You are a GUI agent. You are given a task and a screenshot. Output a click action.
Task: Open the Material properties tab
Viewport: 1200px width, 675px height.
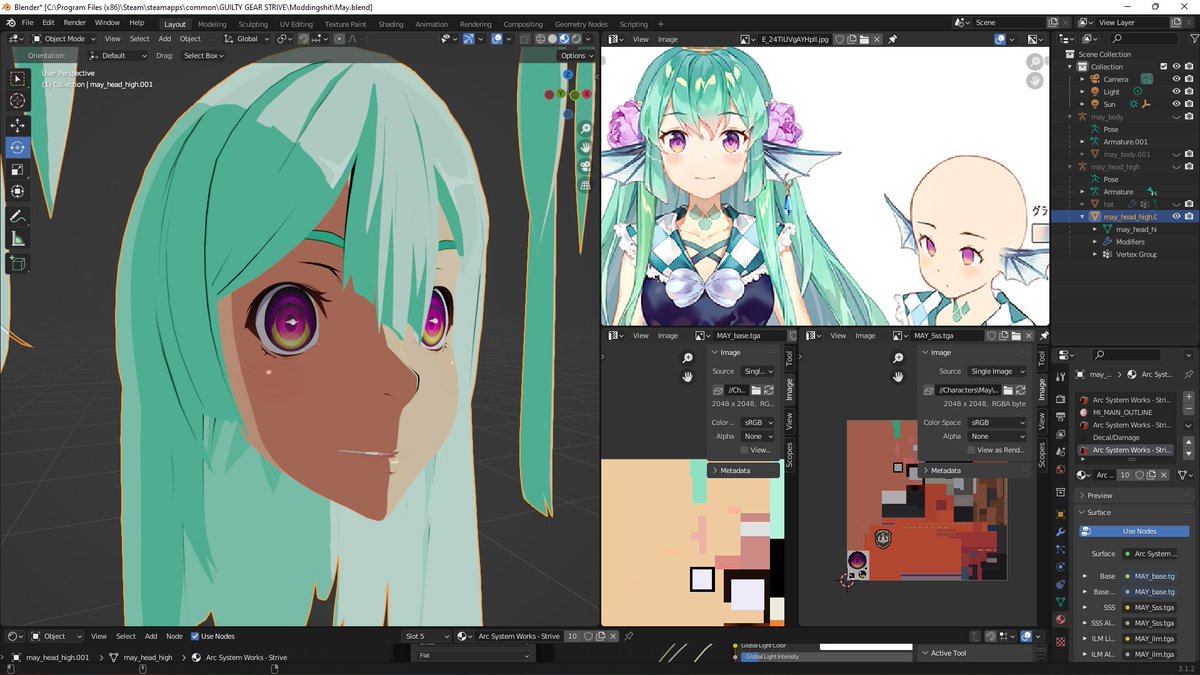pos(1060,619)
